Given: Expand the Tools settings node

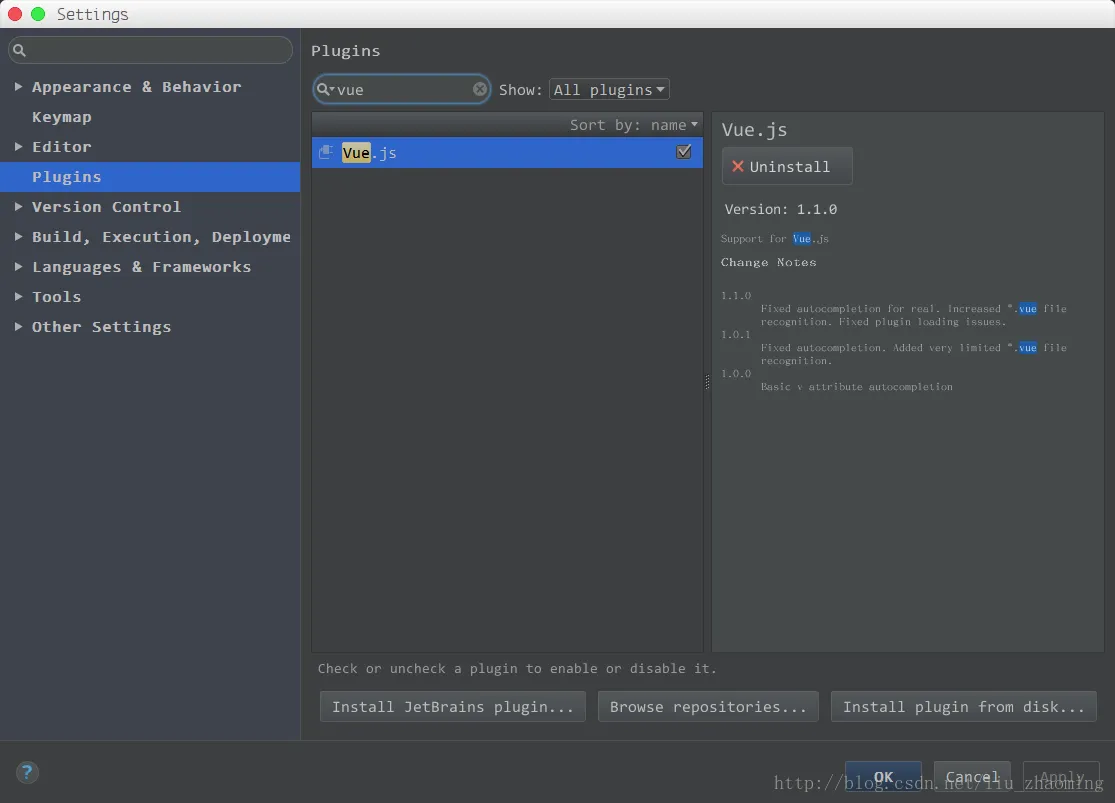Looking at the screenshot, I should (x=18, y=296).
